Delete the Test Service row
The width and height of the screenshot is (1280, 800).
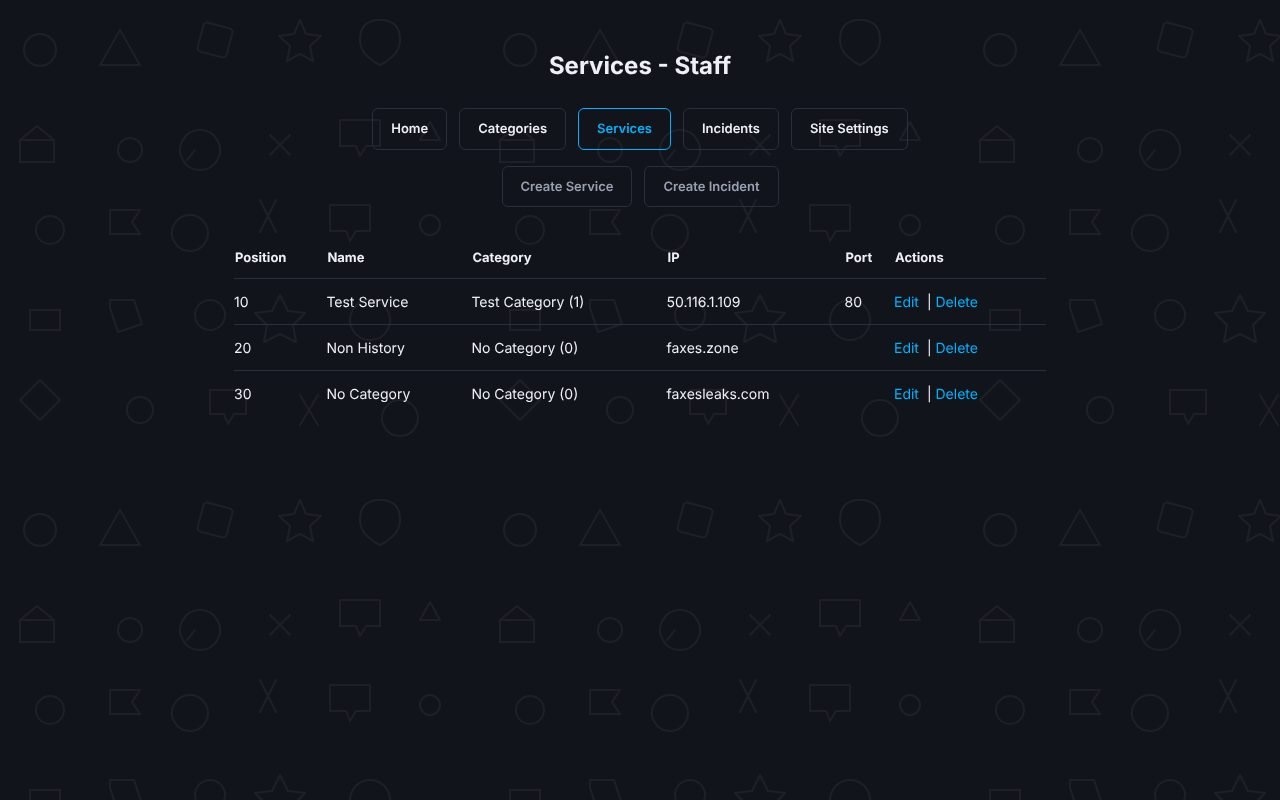(956, 302)
